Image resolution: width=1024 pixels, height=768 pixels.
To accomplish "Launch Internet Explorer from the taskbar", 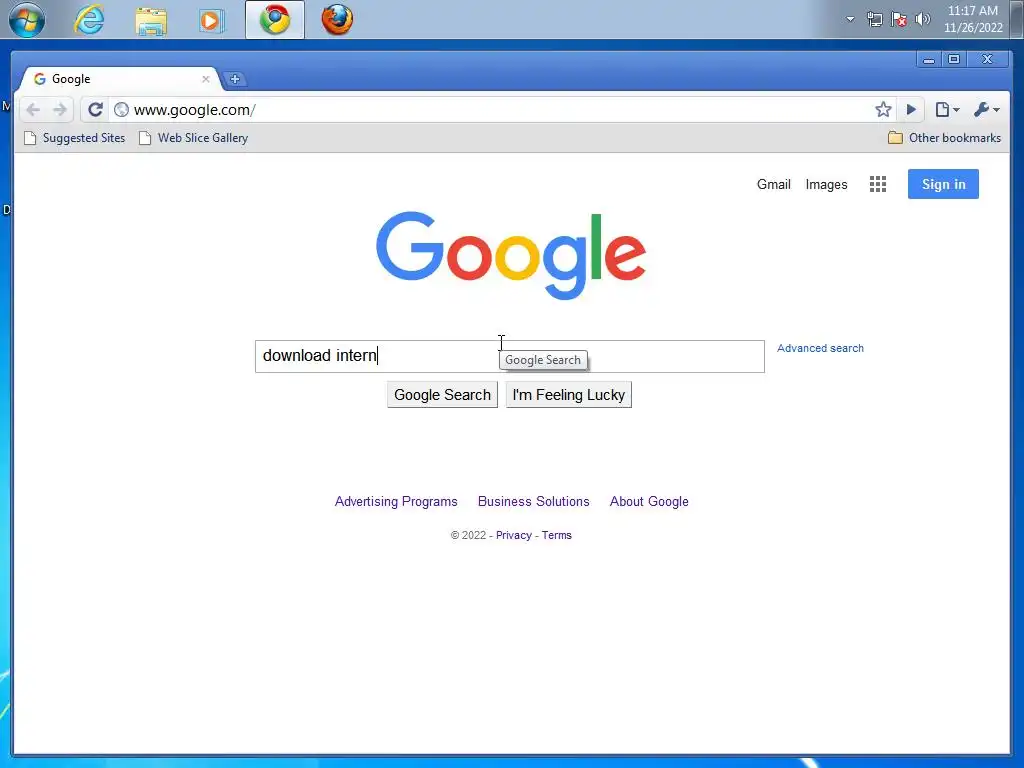I will [x=89, y=20].
